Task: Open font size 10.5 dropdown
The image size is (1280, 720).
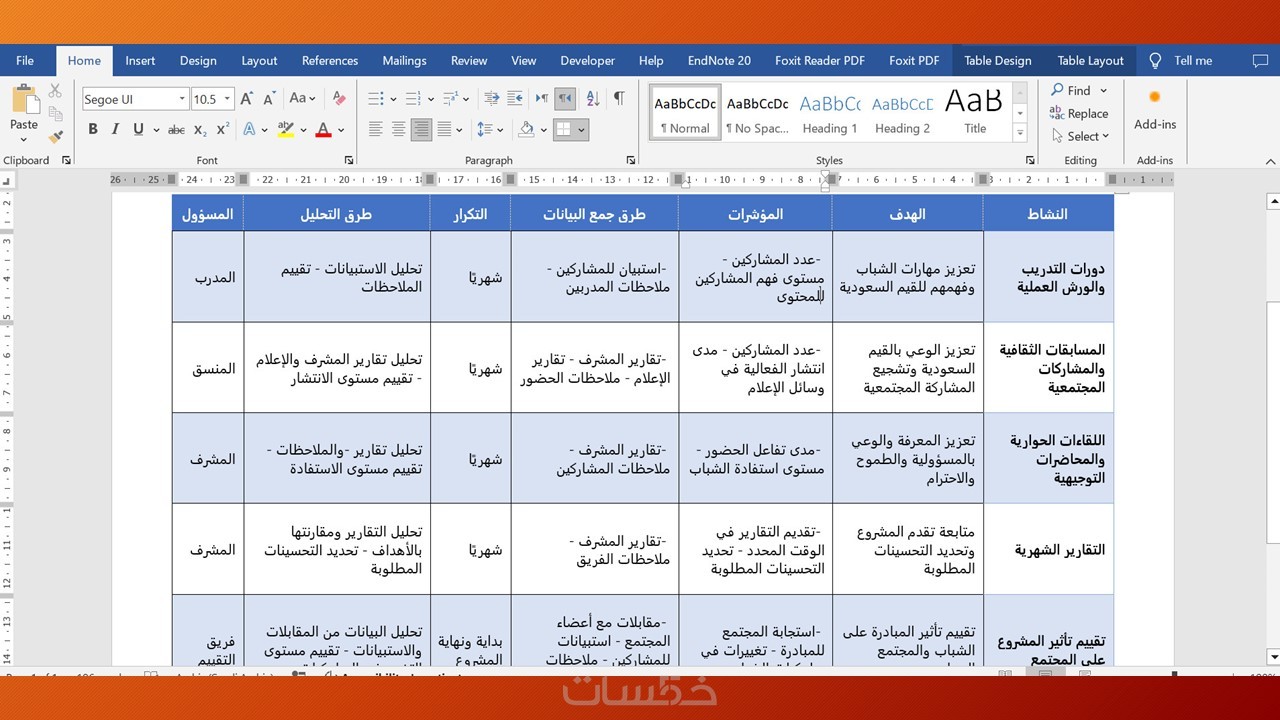Action: [228, 99]
